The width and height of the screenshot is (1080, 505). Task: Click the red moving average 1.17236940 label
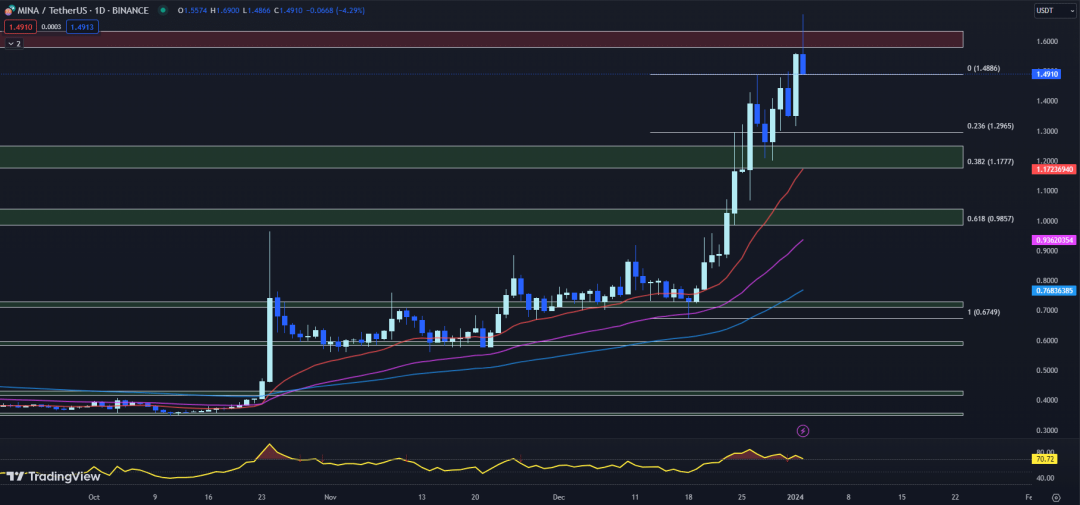1054,170
